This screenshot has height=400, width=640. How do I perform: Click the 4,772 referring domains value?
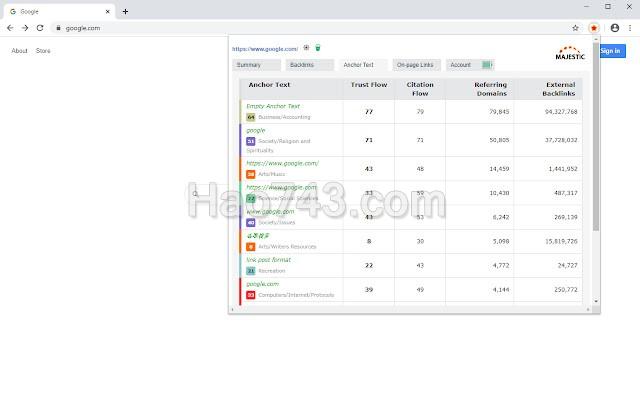pos(501,265)
